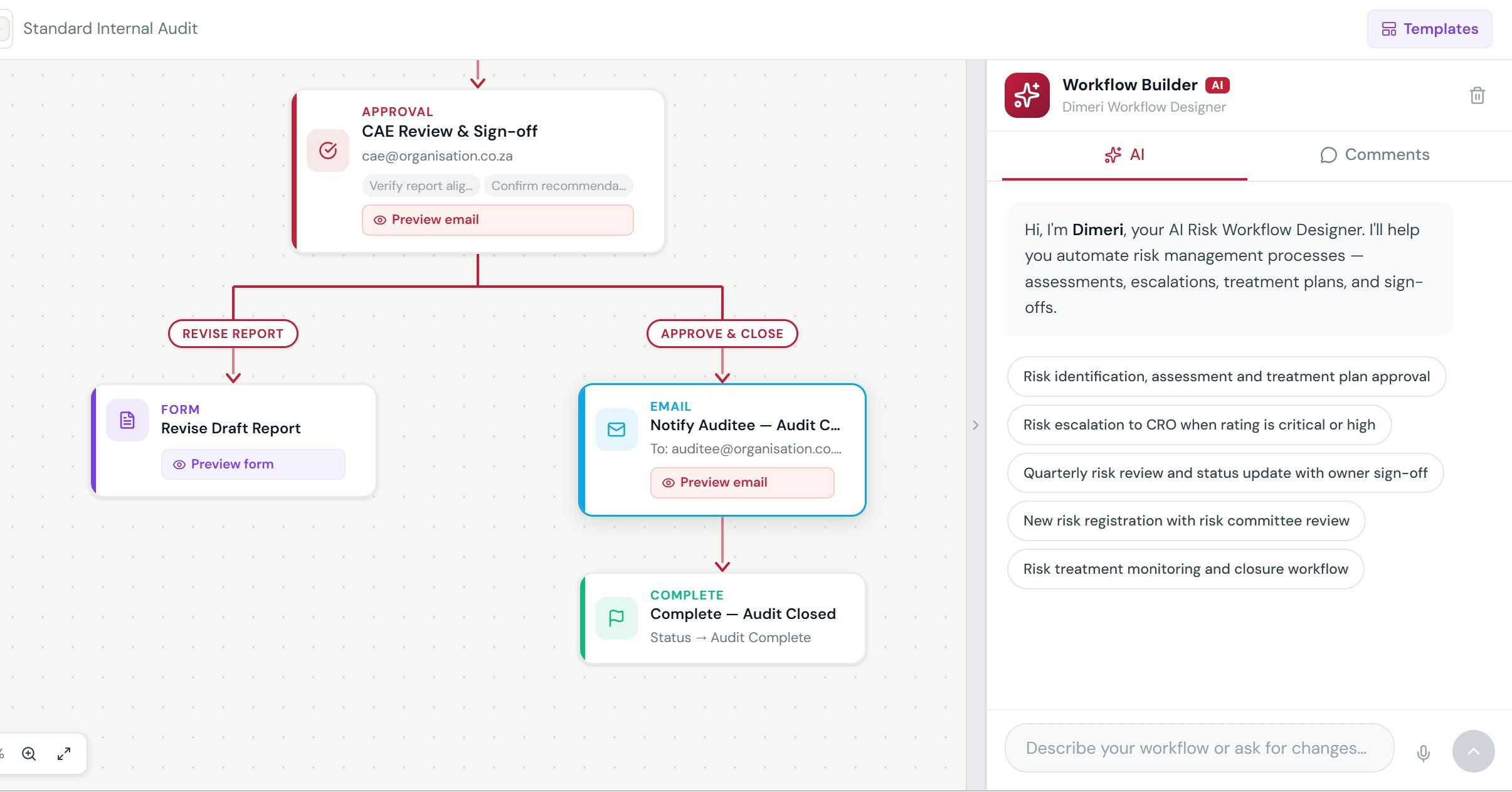The image size is (1512, 792).
Task: Click the zoom in magnifier icon
Action: click(x=29, y=753)
